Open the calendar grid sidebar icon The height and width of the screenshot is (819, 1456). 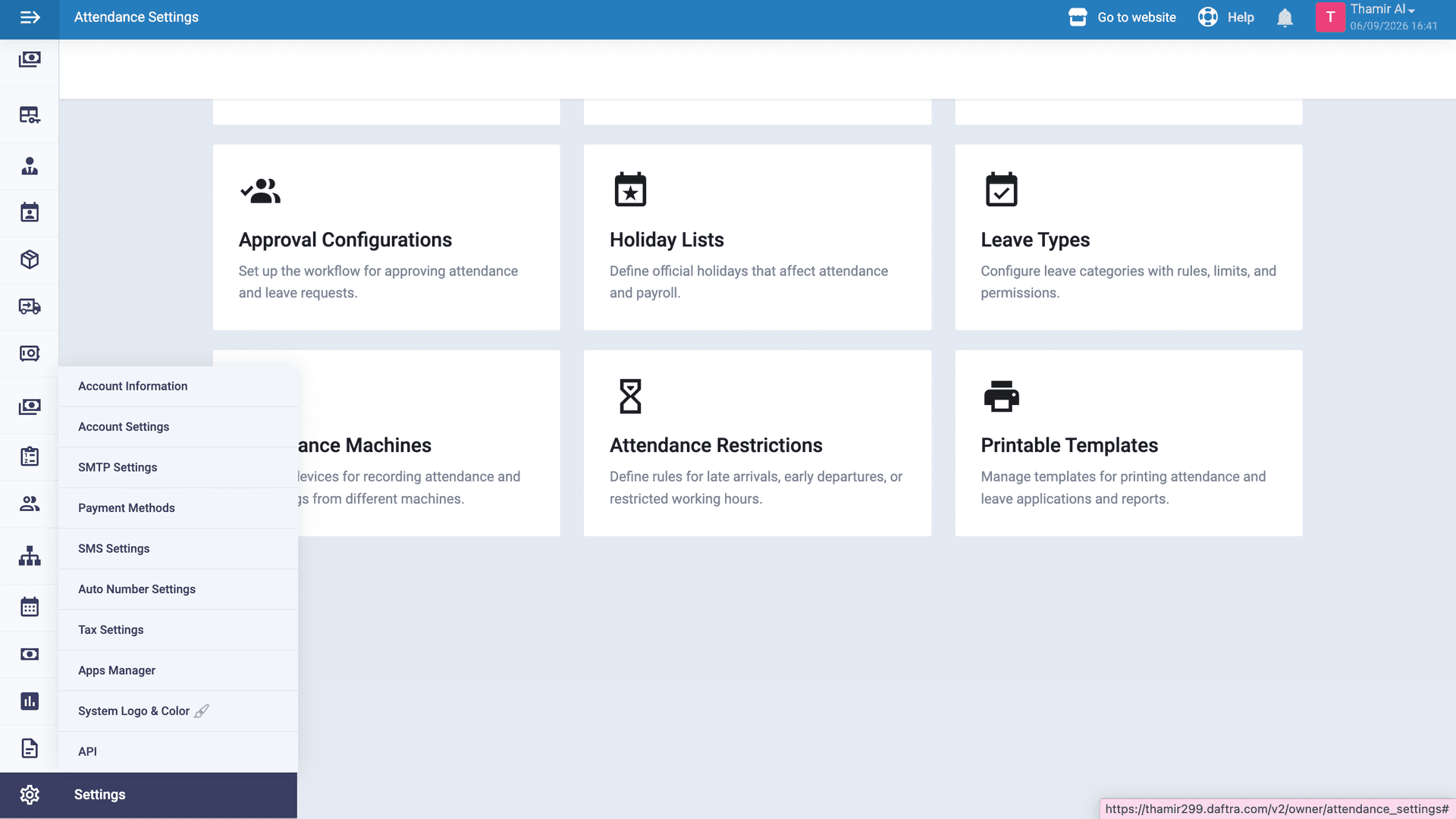click(x=30, y=607)
